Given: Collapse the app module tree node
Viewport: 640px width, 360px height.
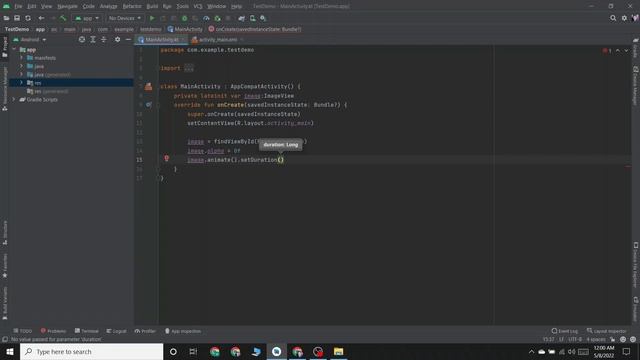Looking at the screenshot, I should 15,49.
